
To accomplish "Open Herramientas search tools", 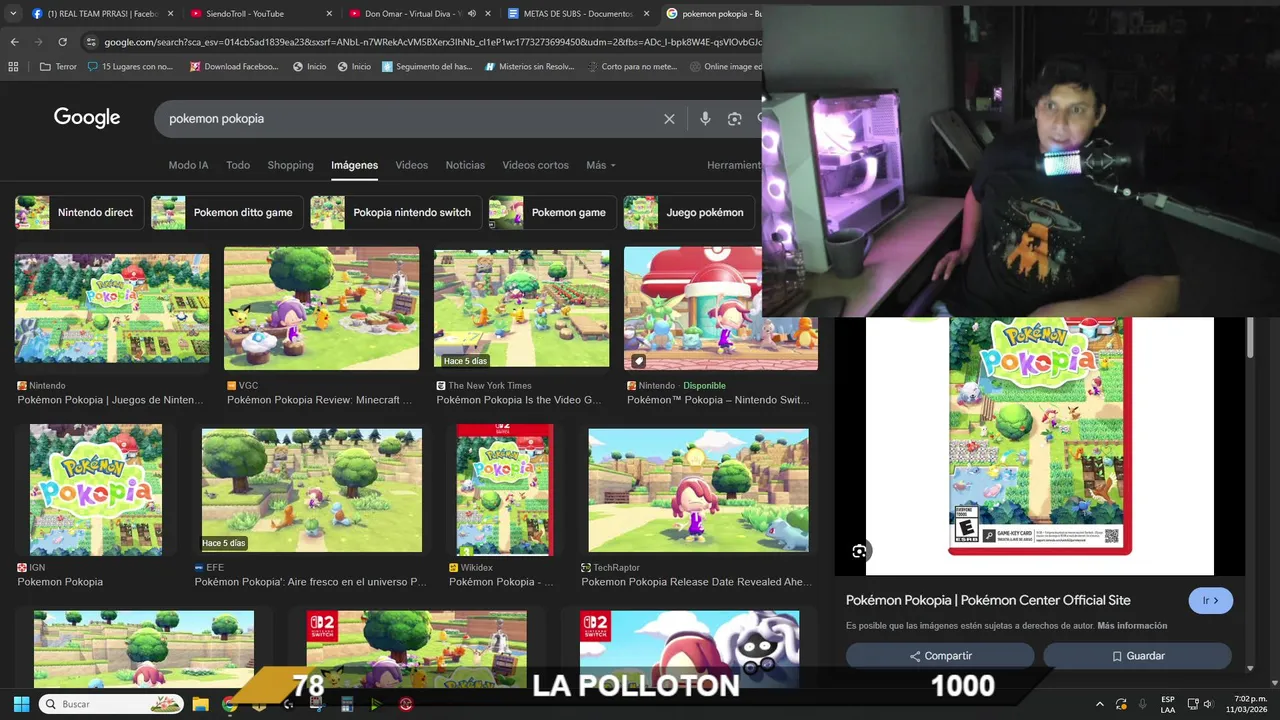I will [734, 165].
